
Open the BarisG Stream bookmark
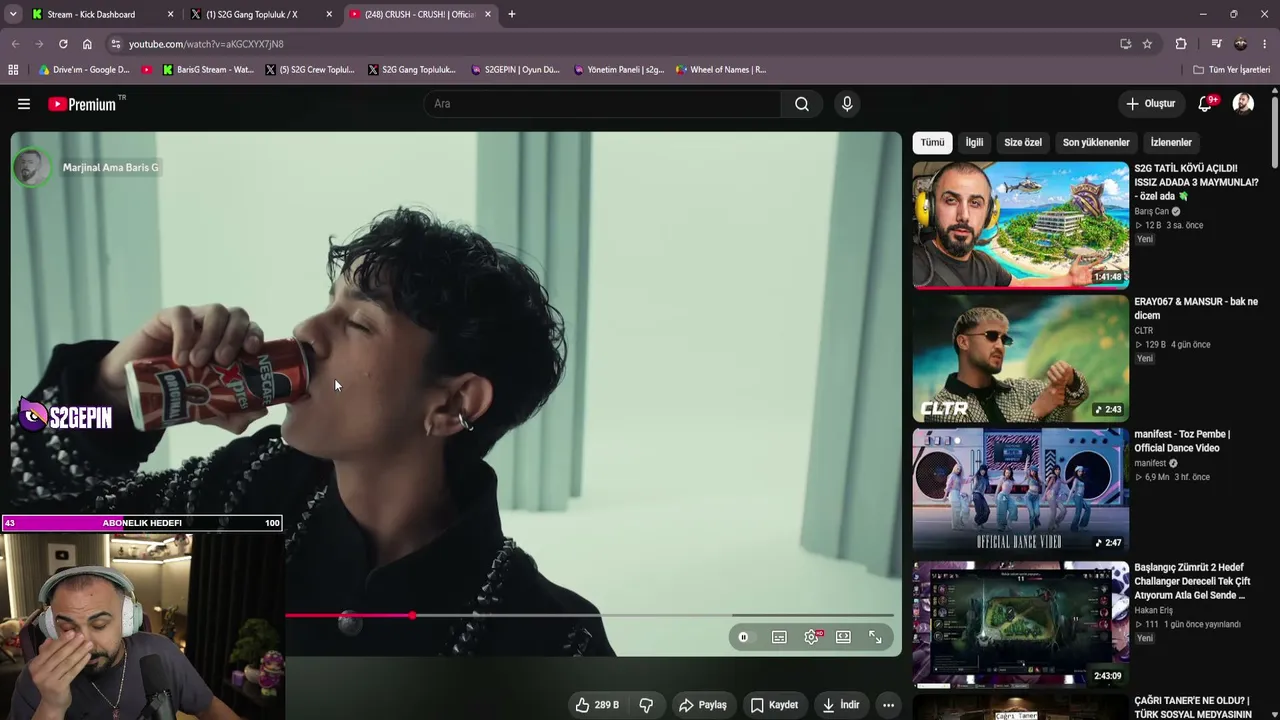(x=208, y=70)
